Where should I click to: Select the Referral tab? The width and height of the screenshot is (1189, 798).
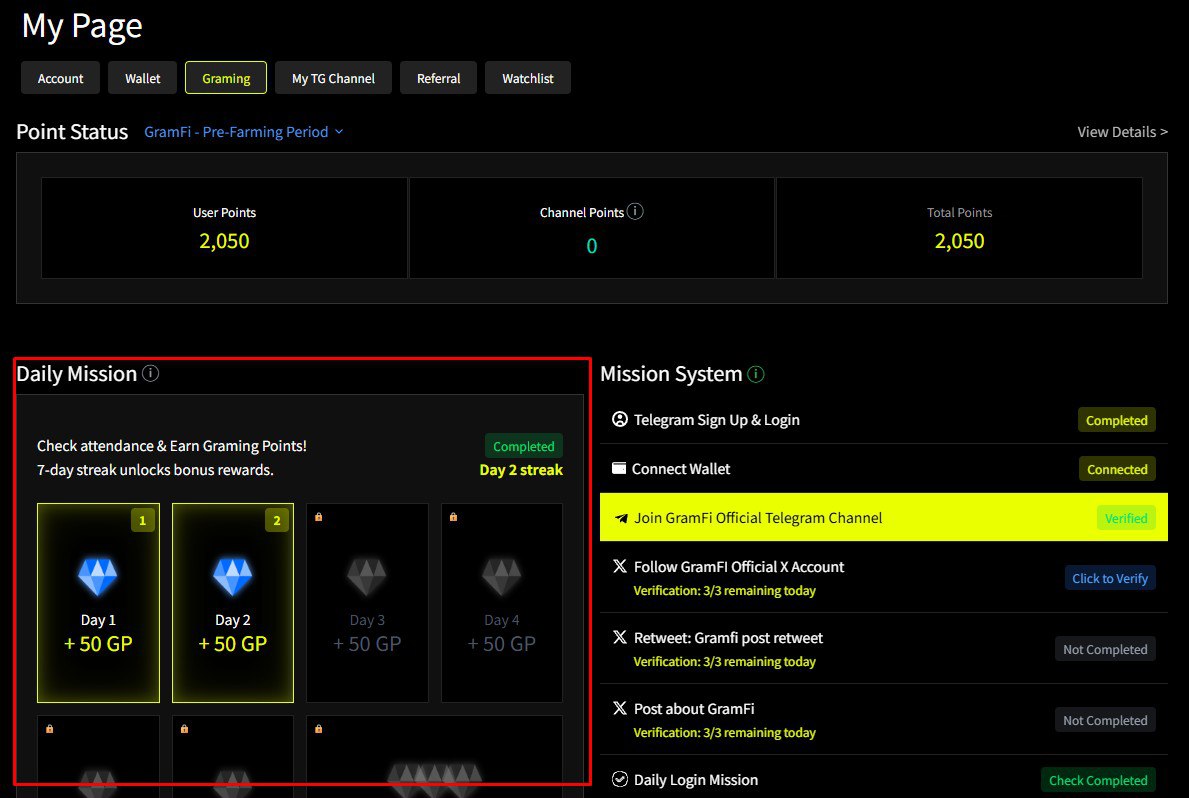[439, 78]
